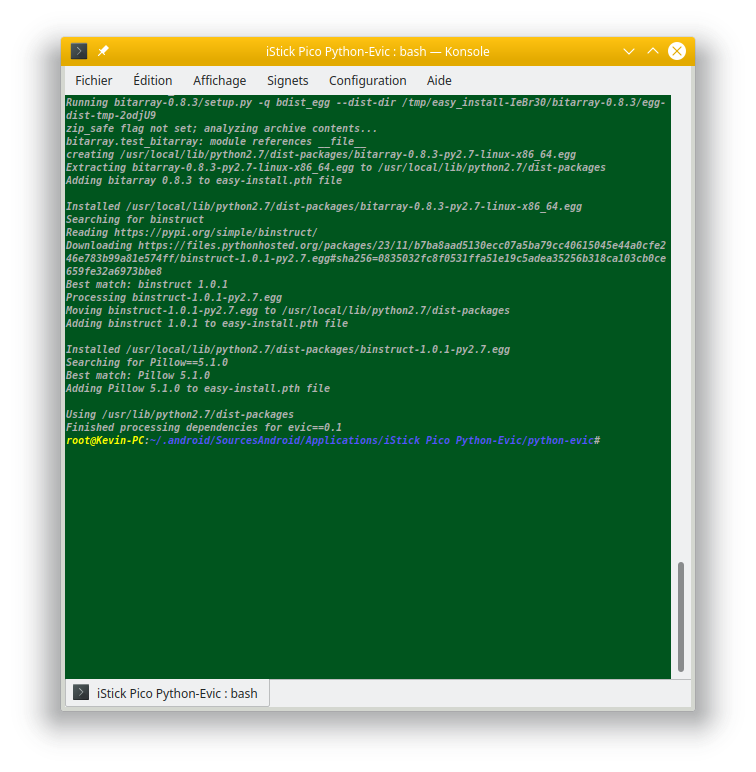The image size is (756, 772).
Task: Select the iStick Pico Python-Evic : bash tab
Action: pyautogui.click(x=167, y=693)
